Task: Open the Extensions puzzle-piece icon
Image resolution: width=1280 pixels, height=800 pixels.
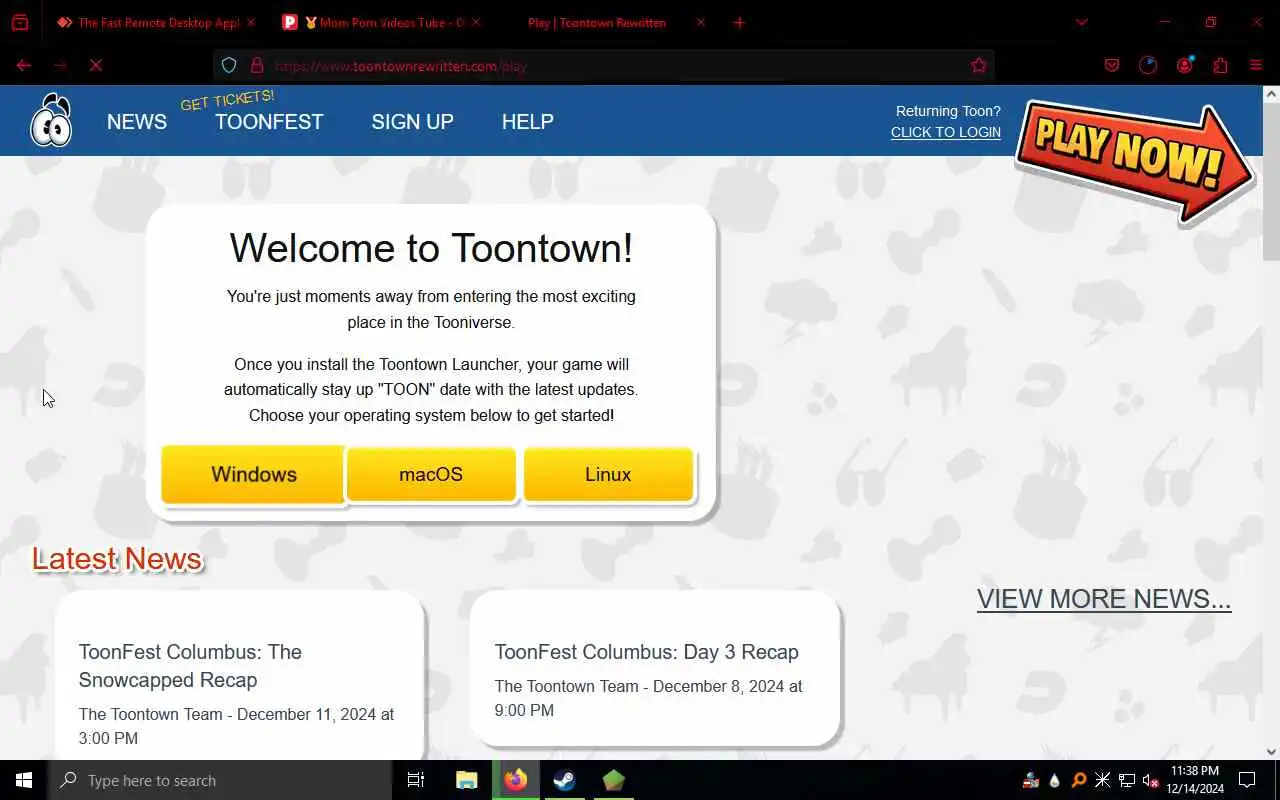Action: pyautogui.click(x=1220, y=65)
